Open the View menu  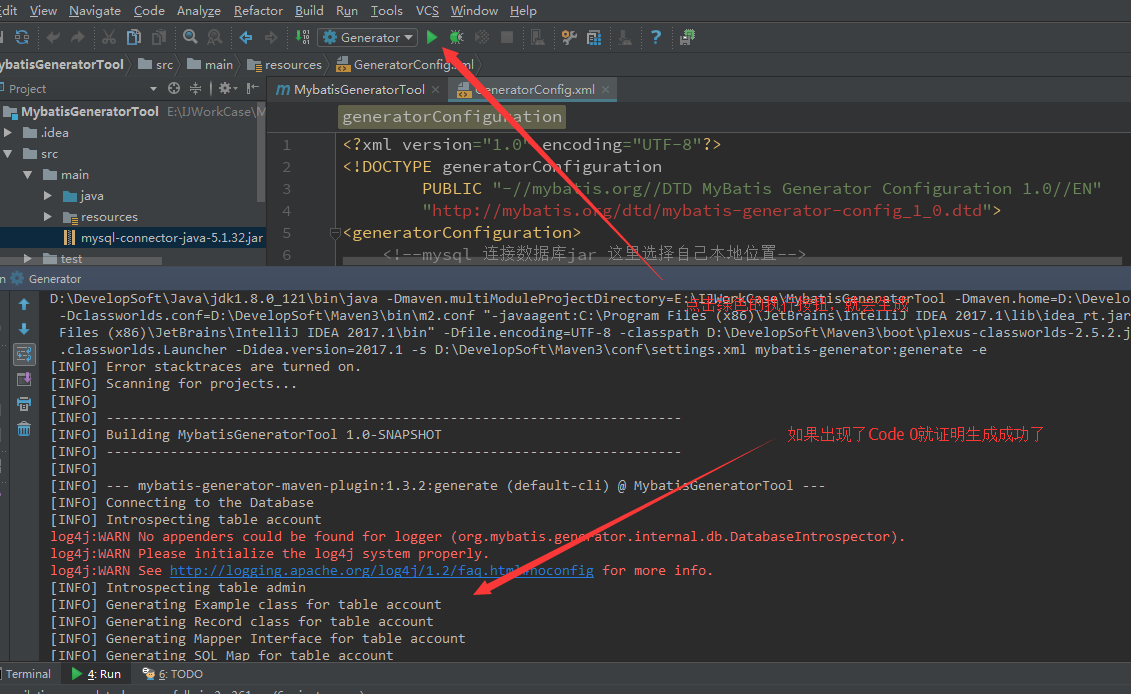pyautogui.click(x=43, y=11)
